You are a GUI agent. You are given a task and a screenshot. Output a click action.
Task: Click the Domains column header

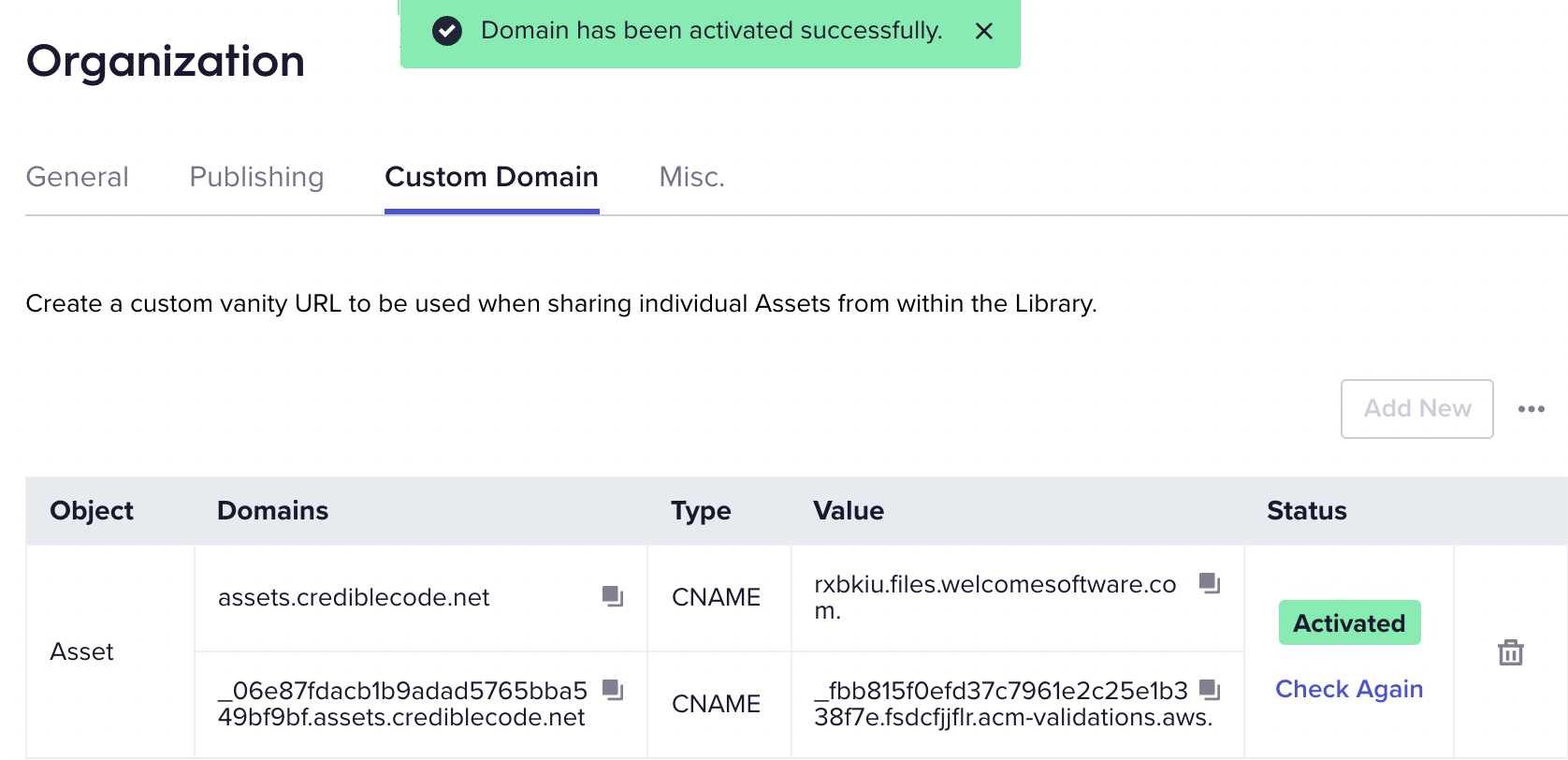pyautogui.click(x=273, y=510)
